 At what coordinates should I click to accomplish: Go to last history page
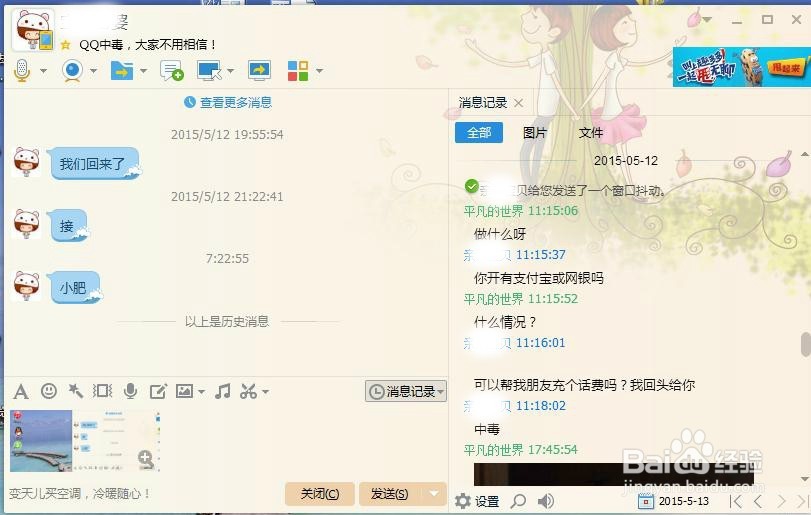[802, 501]
